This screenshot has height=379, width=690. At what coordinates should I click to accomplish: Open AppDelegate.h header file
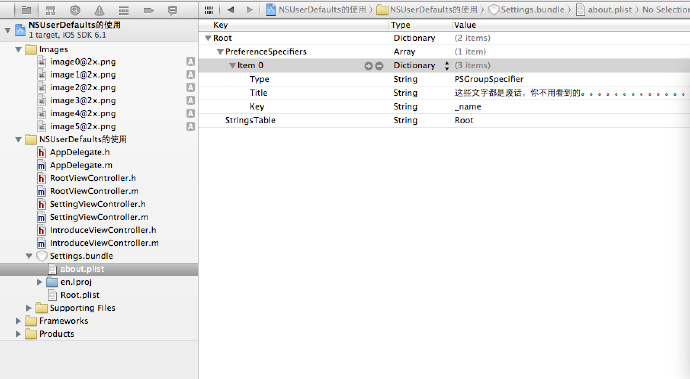[80, 152]
